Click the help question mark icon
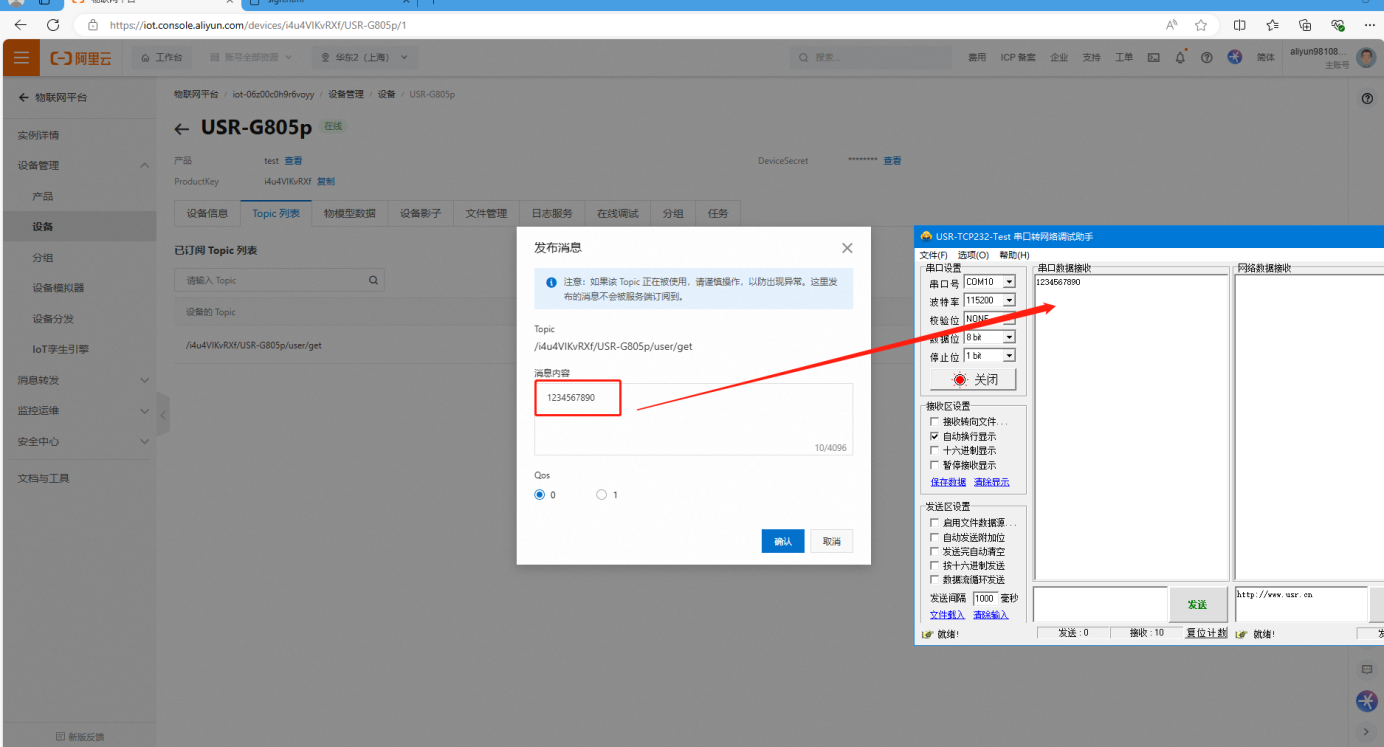This screenshot has width=1384, height=747. point(1207,58)
